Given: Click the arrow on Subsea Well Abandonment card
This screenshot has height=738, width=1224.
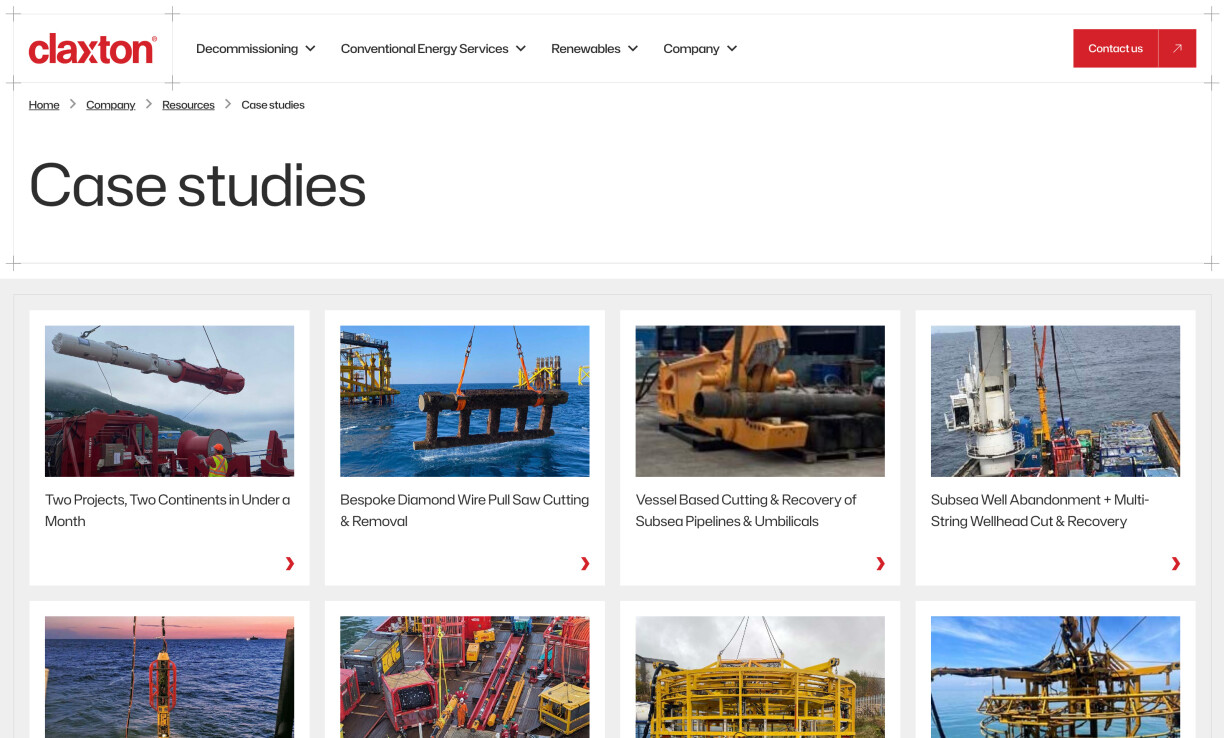Looking at the screenshot, I should point(1175,563).
